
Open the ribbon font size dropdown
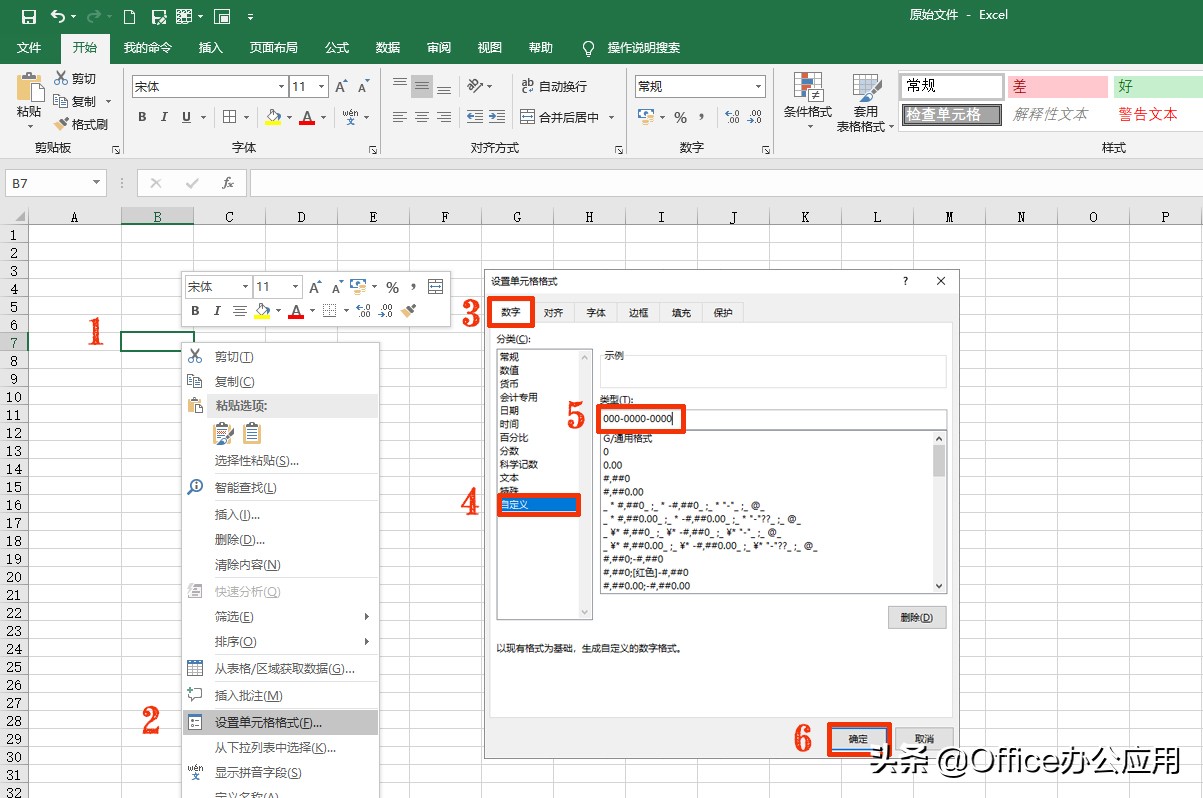pos(321,87)
